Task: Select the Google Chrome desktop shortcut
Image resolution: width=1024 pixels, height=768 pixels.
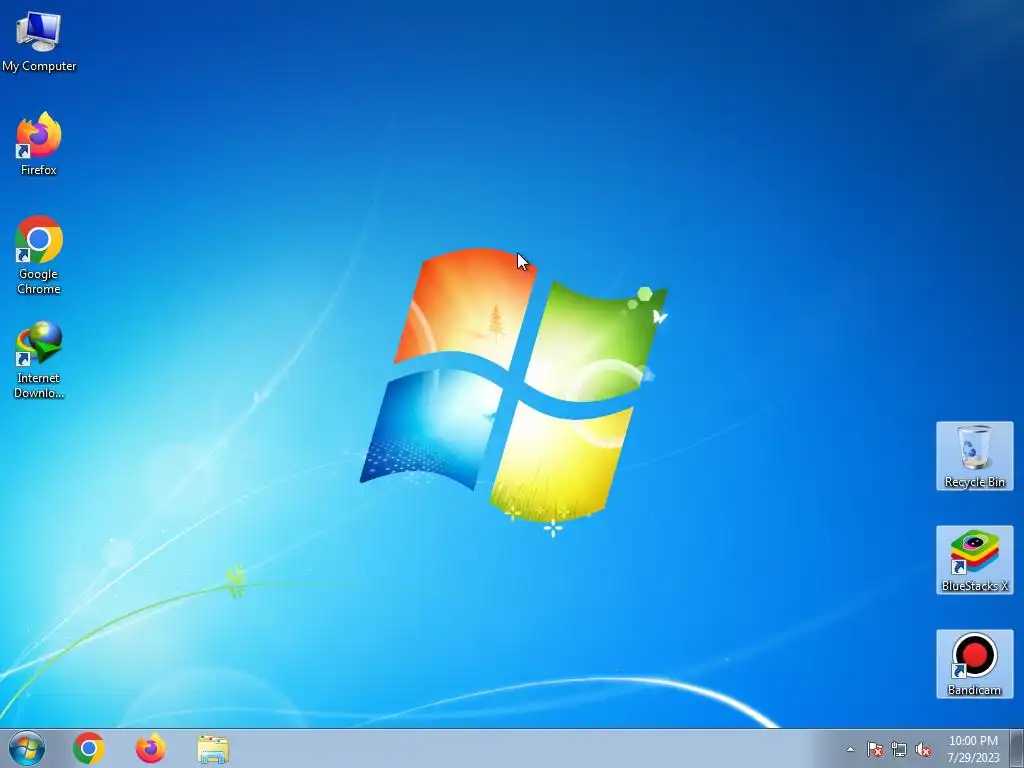Action: coord(39,255)
